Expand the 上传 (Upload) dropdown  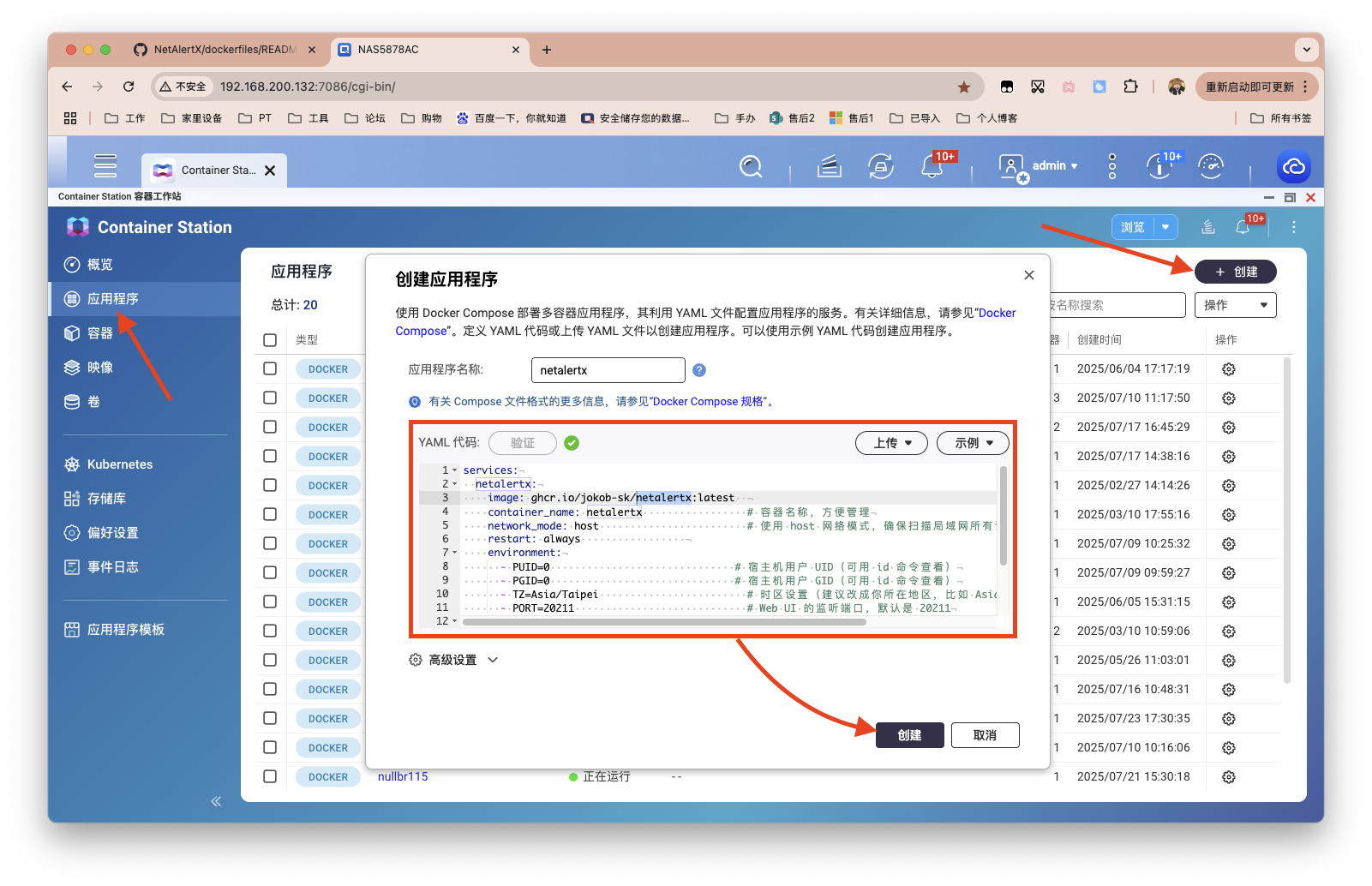point(890,443)
